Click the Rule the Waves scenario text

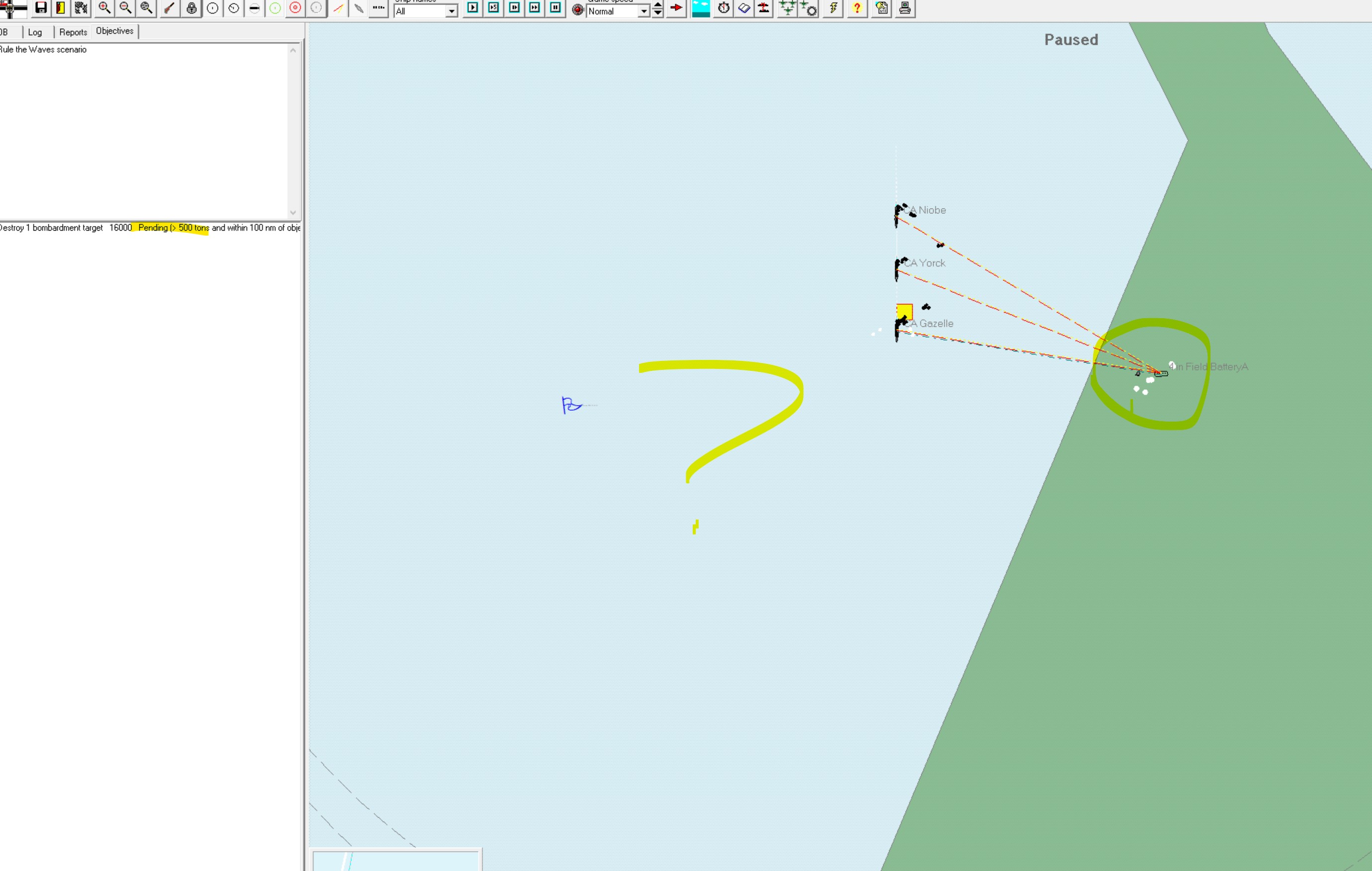[x=43, y=50]
